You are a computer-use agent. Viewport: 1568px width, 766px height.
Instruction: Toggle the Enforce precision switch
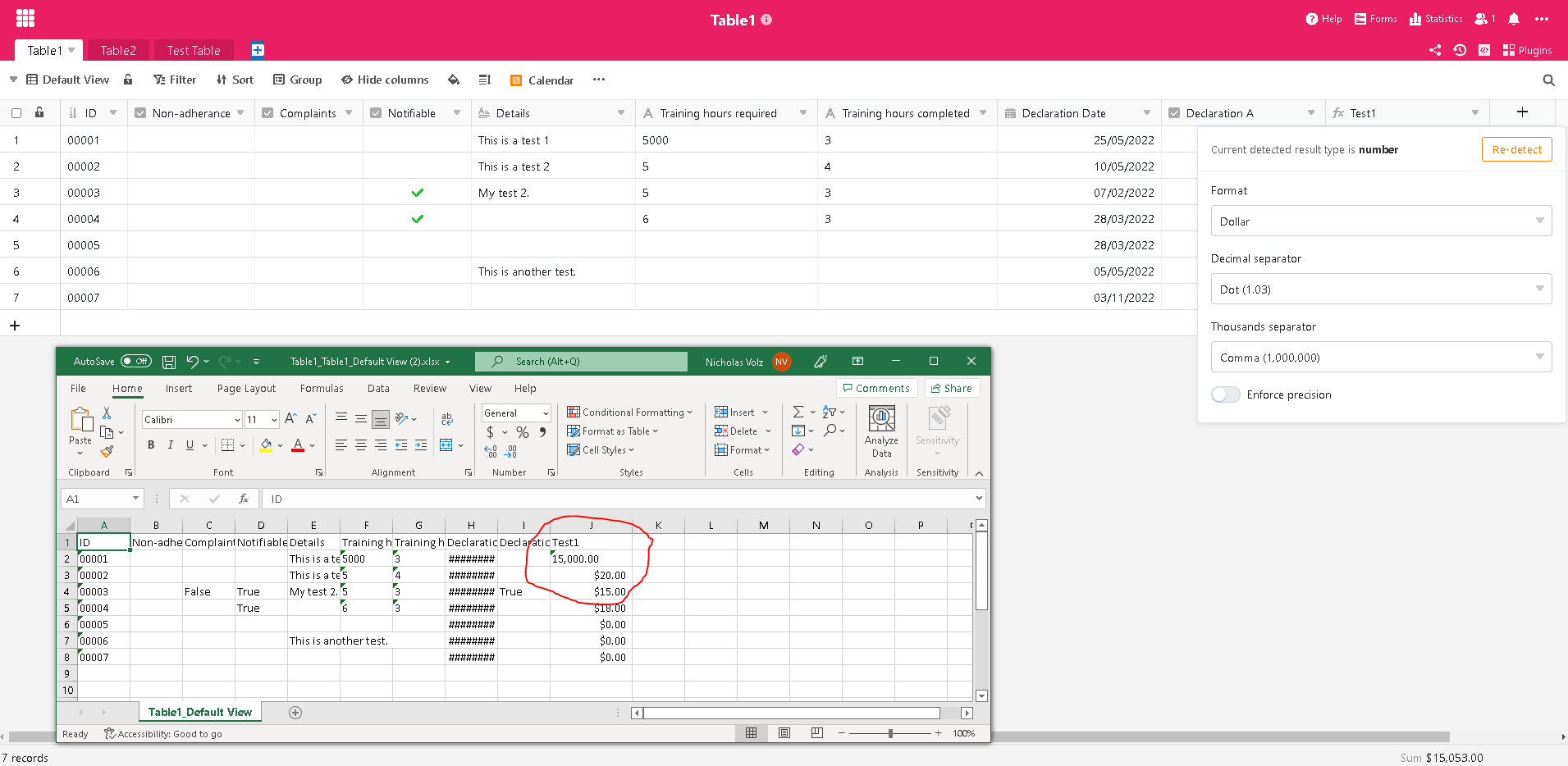click(1225, 394)
